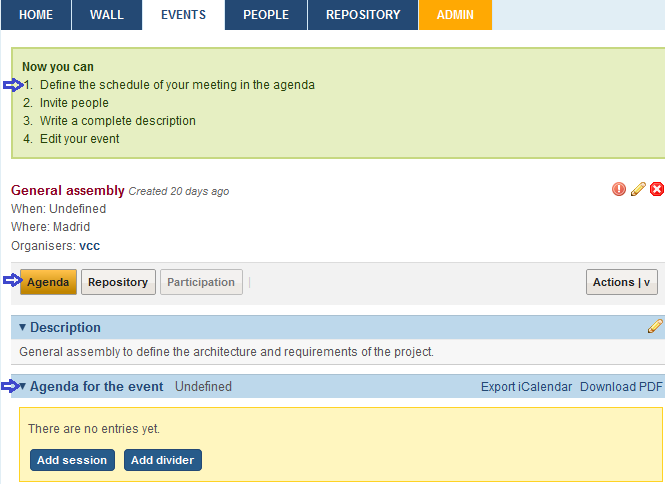Click the Repository button under the event
The width and height of the screenshot is (665, 484).
118,282
